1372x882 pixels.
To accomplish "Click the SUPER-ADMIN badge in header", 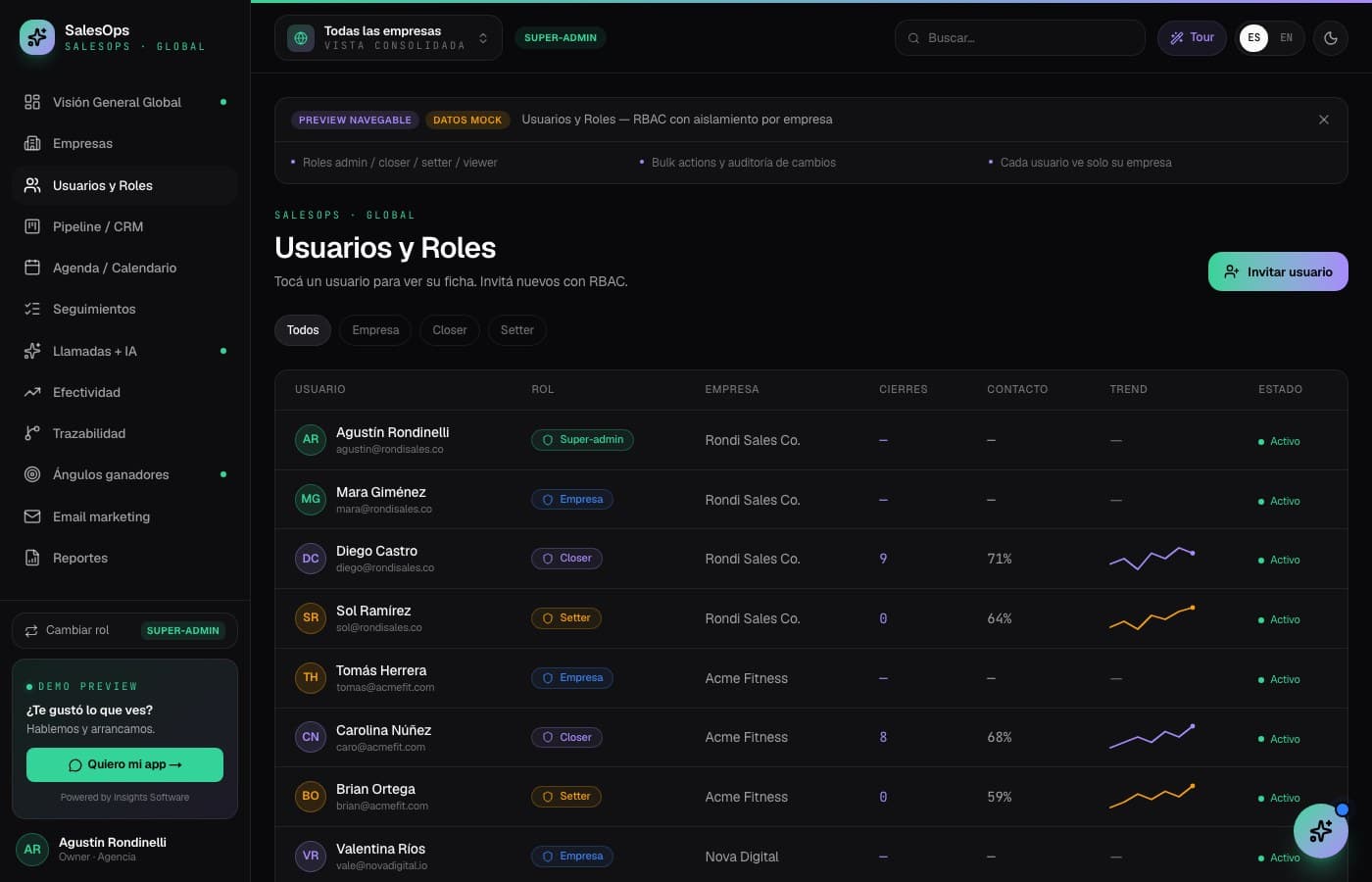I will coord(561,38).
